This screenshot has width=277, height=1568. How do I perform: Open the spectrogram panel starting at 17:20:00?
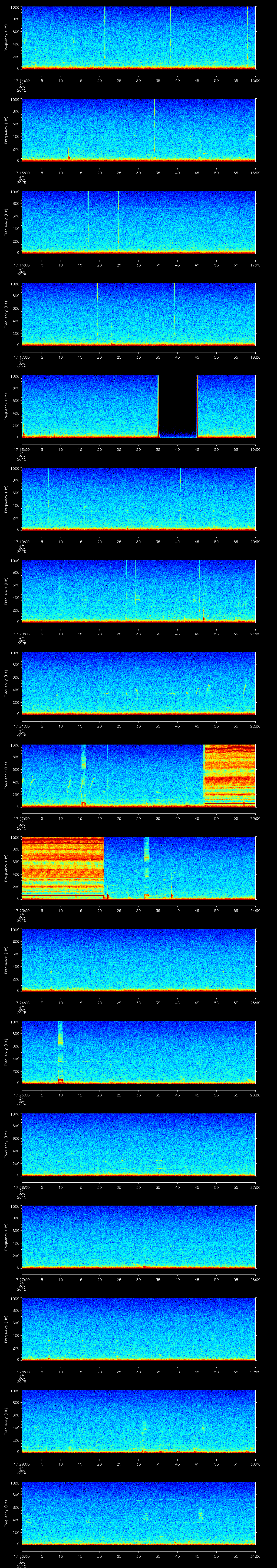point(139,590)
